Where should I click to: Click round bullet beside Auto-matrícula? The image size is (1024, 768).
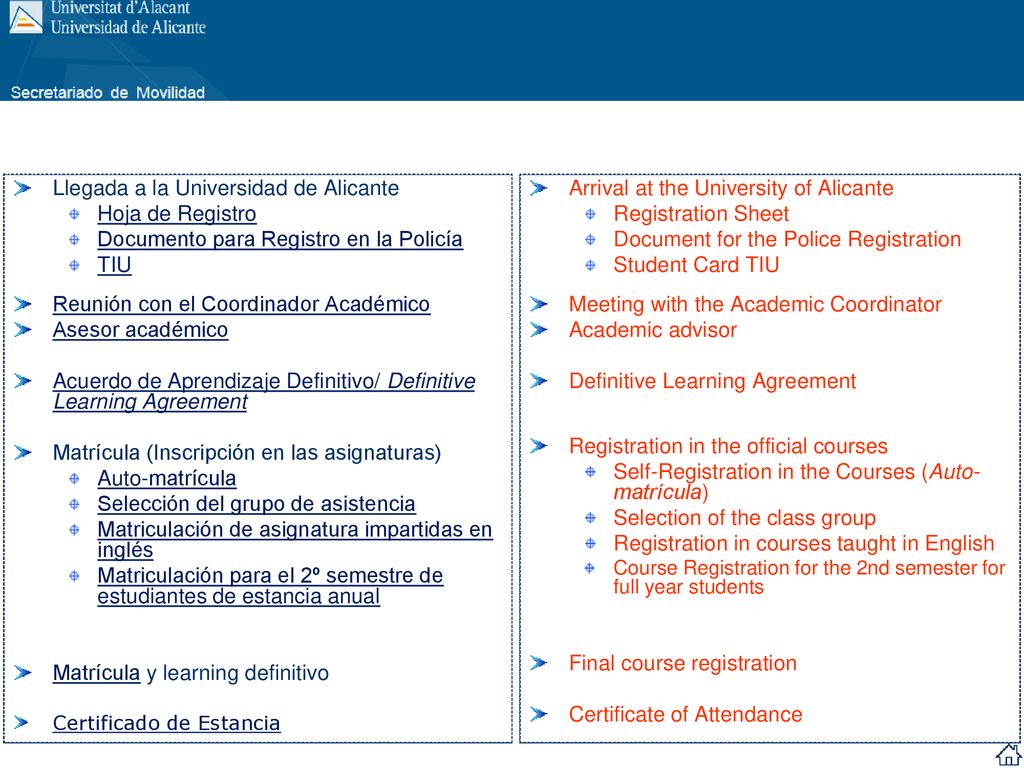tap(74, 479)
